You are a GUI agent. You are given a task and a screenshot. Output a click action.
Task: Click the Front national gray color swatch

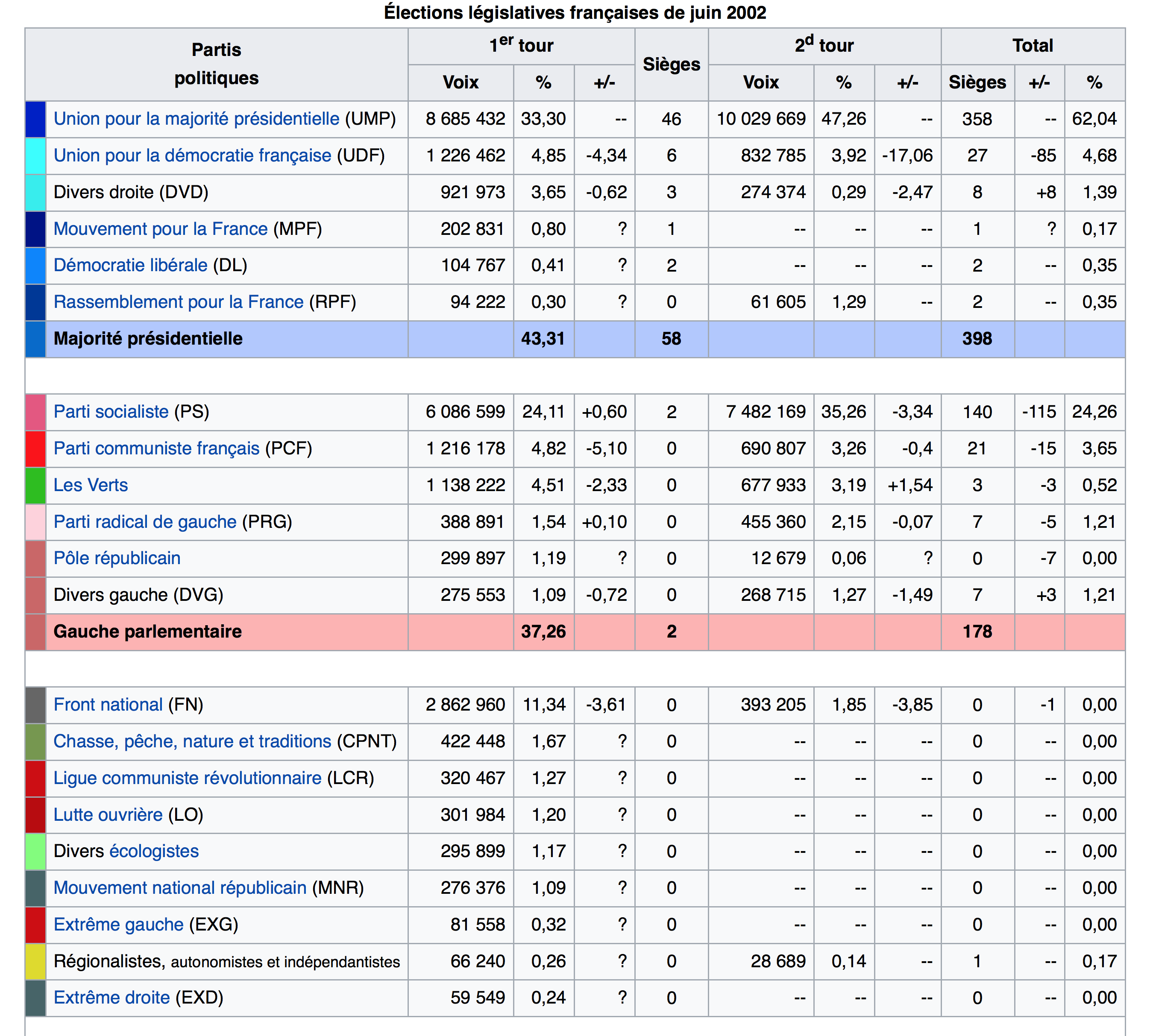(x=35, y=705)
